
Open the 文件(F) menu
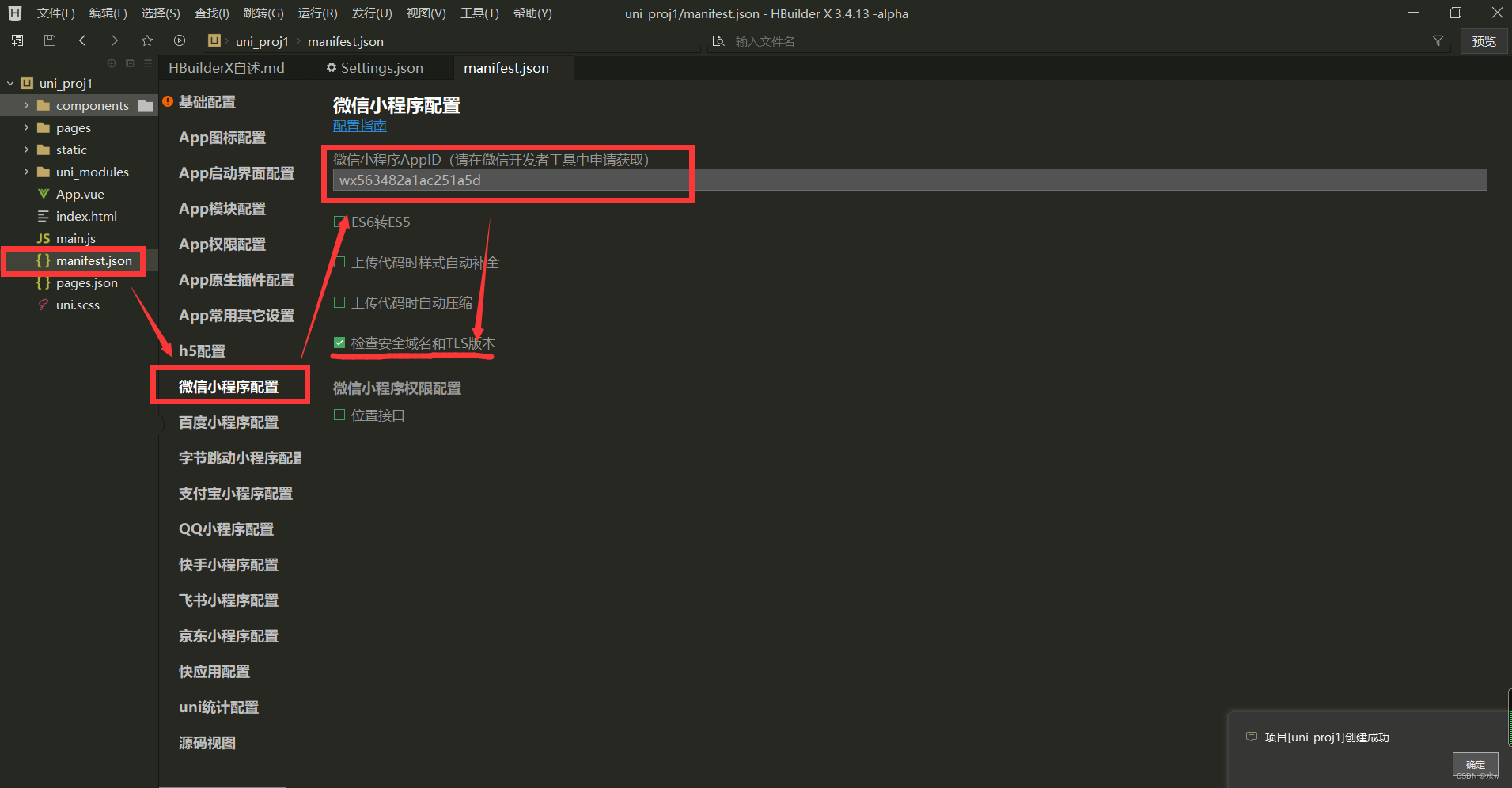click(x=55, y=13)
